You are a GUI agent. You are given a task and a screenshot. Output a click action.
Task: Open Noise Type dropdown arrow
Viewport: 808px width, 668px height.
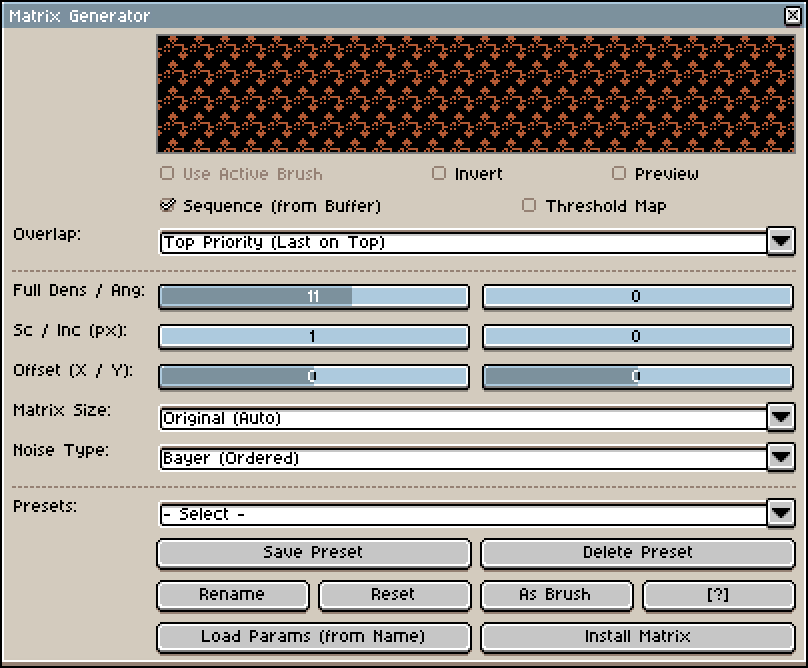[781, 457]
